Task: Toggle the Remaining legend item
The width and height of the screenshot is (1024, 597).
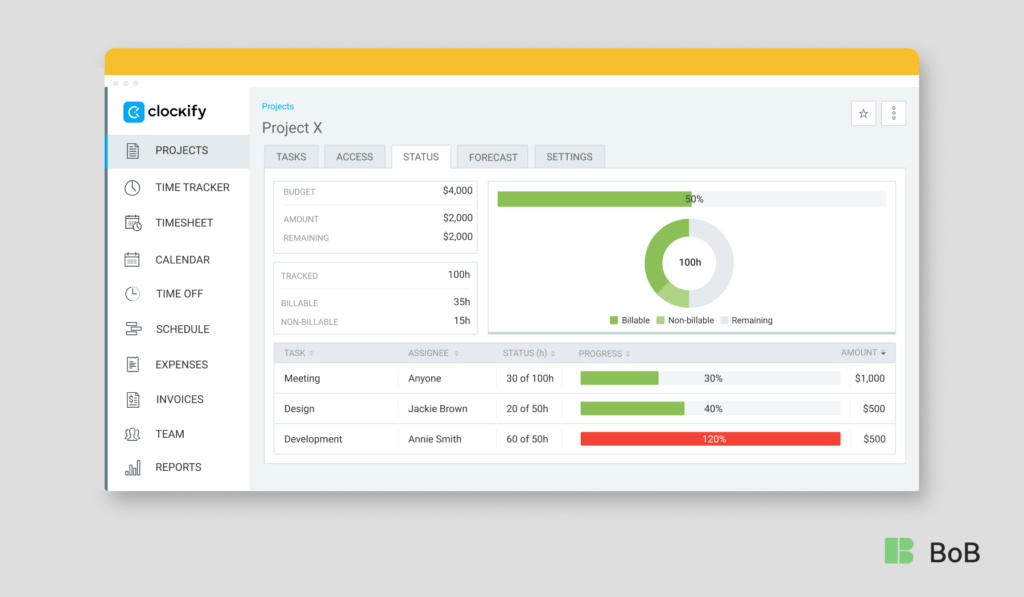Action: (x=742, y=320)
